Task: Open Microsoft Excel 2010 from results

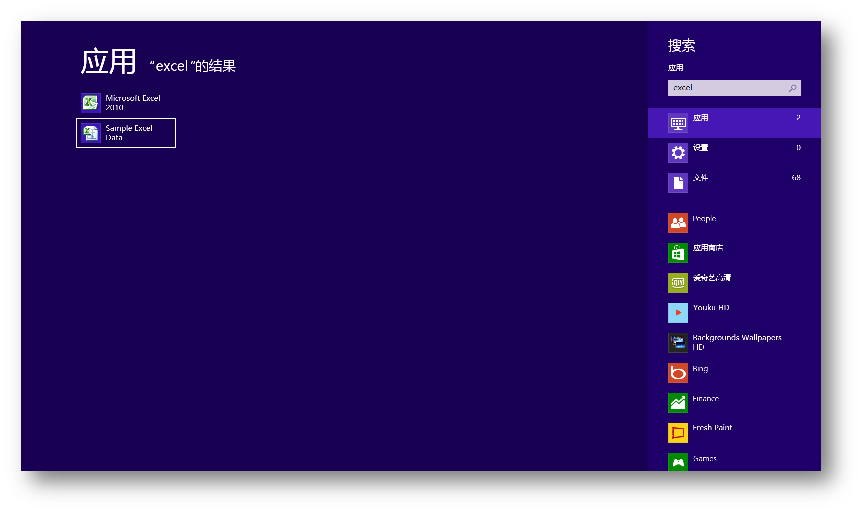Action: pos(125,103)
